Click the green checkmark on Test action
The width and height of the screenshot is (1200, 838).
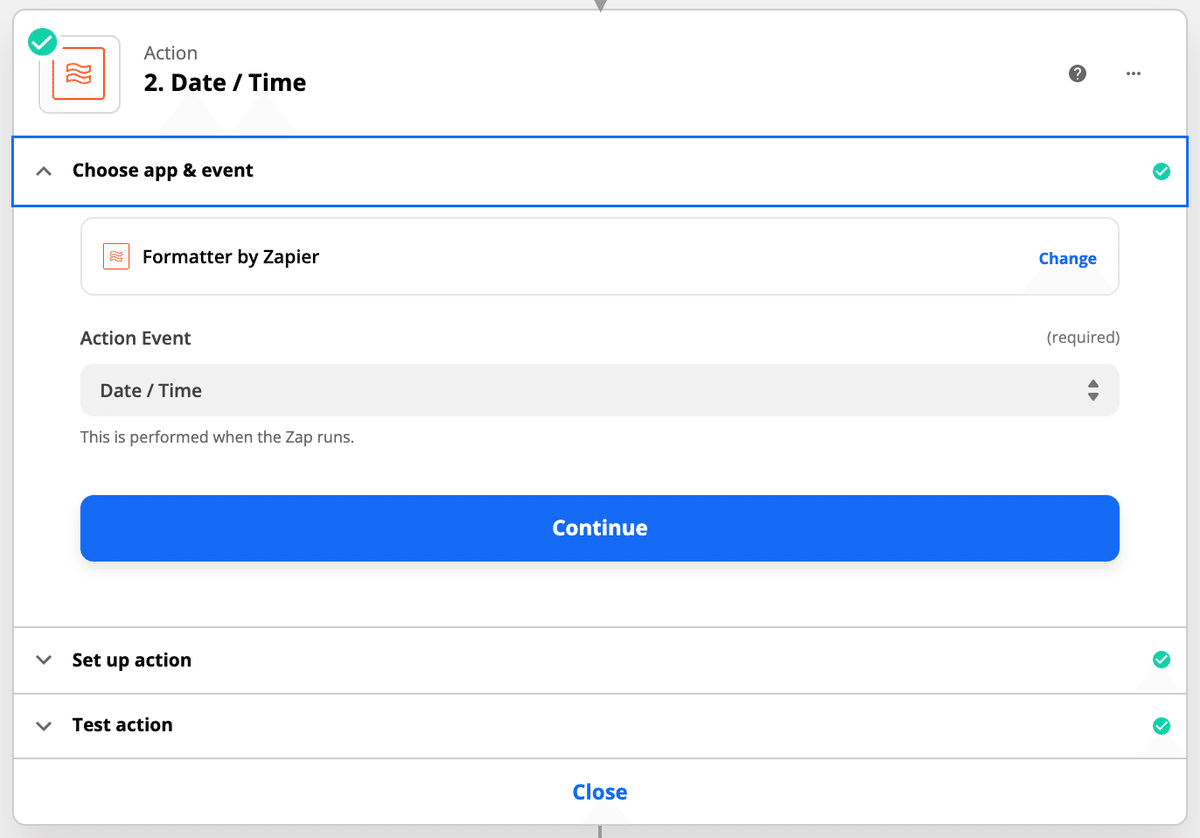click(x=1161, y=725)
